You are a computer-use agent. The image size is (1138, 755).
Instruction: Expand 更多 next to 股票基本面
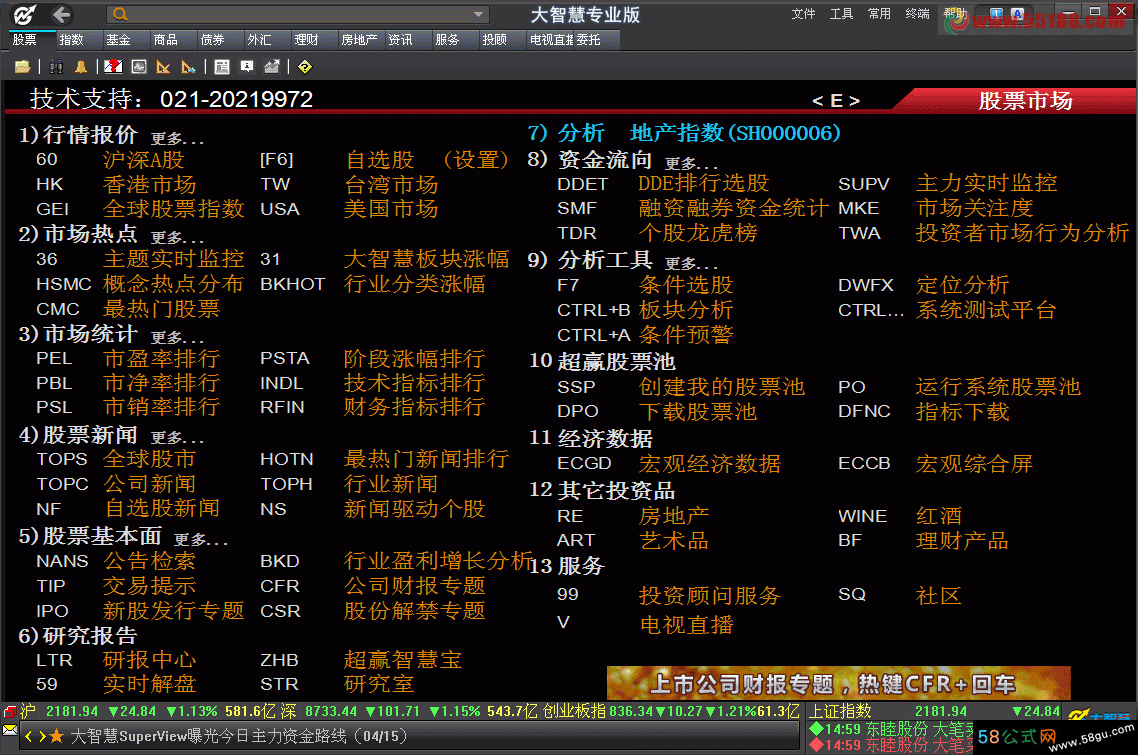pyautogui.click(x=201, y=539)
